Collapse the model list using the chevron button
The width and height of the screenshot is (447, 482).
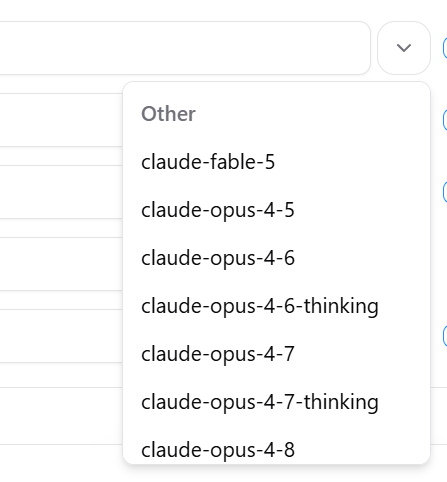(x=404, y=48)
